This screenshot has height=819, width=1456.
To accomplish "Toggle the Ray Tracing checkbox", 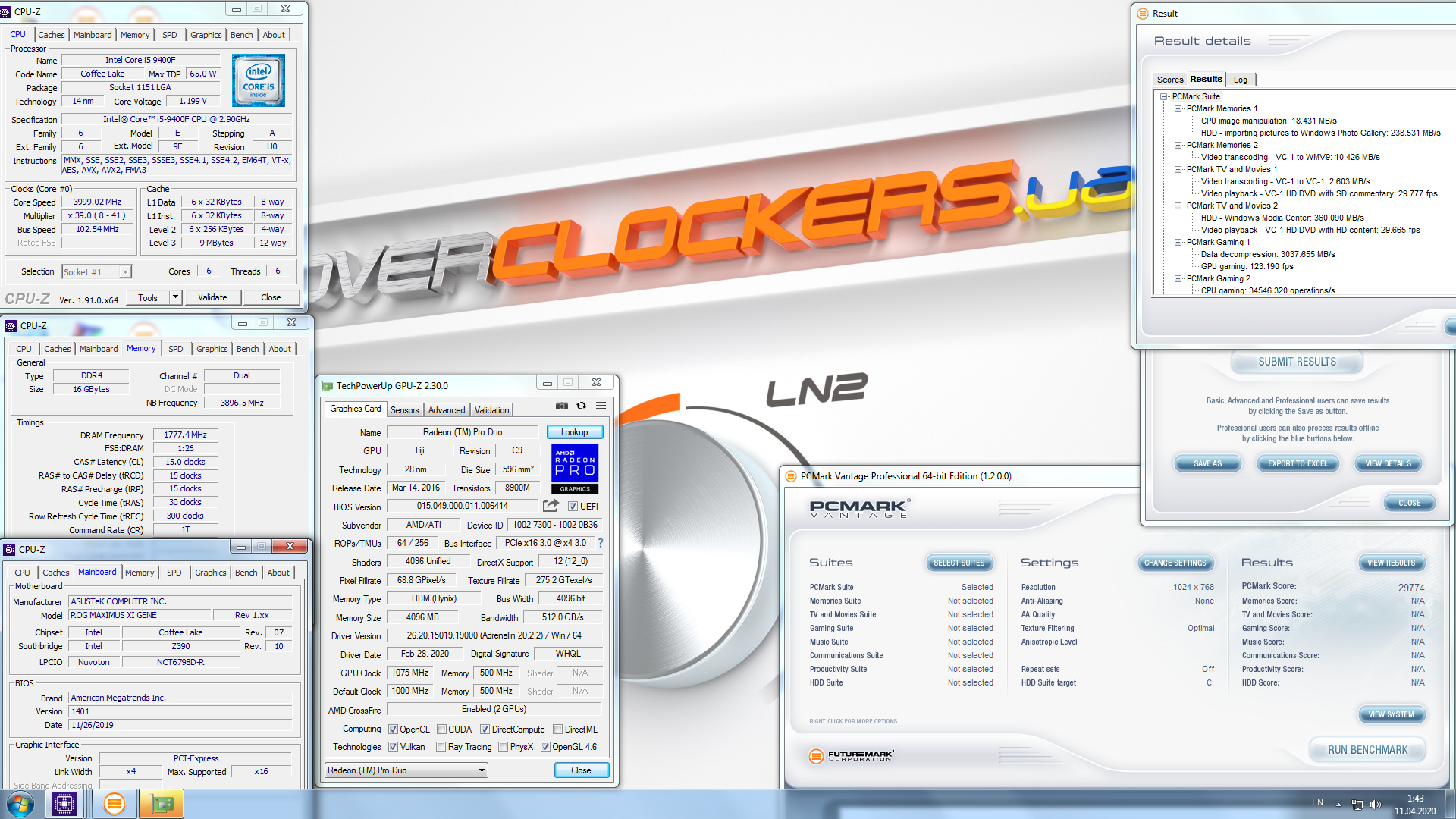I will pyautogui.click(x=441, y=747).
